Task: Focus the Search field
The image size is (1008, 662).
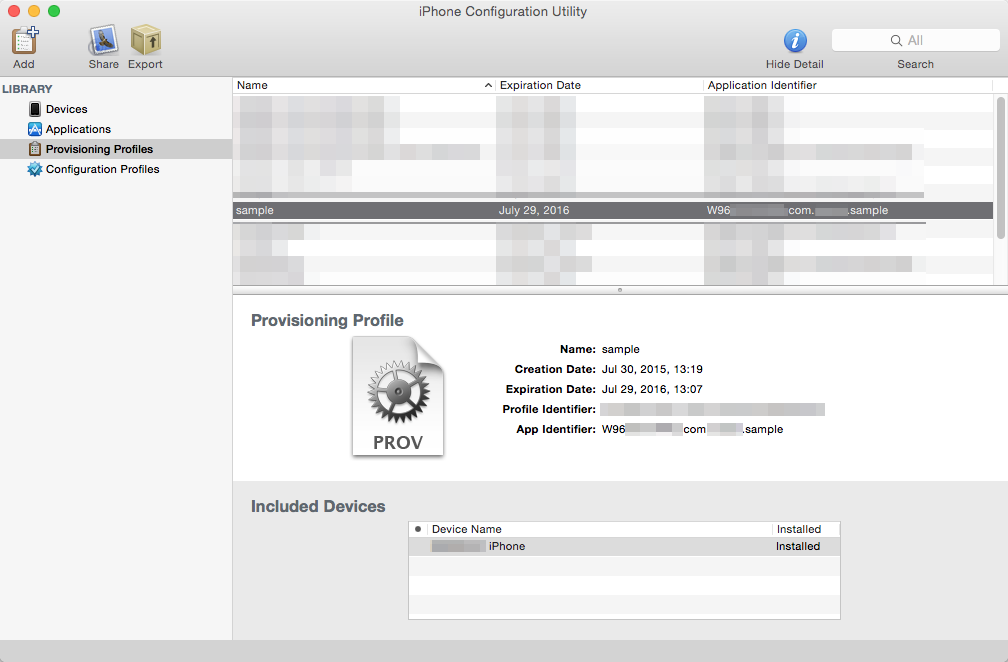Action: [915, 40]
